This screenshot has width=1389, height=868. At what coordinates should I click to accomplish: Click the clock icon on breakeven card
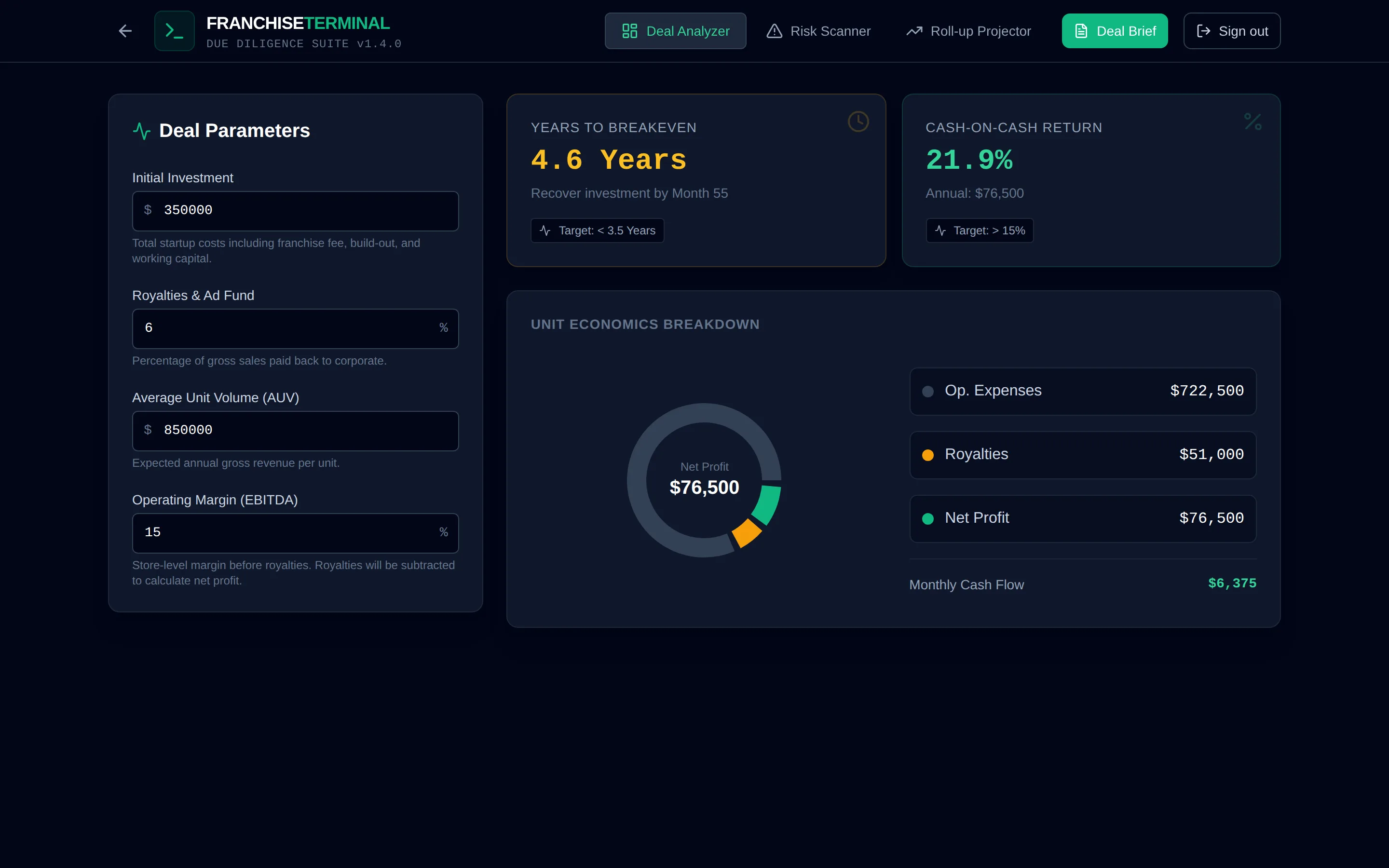click(x=858, y=122)
